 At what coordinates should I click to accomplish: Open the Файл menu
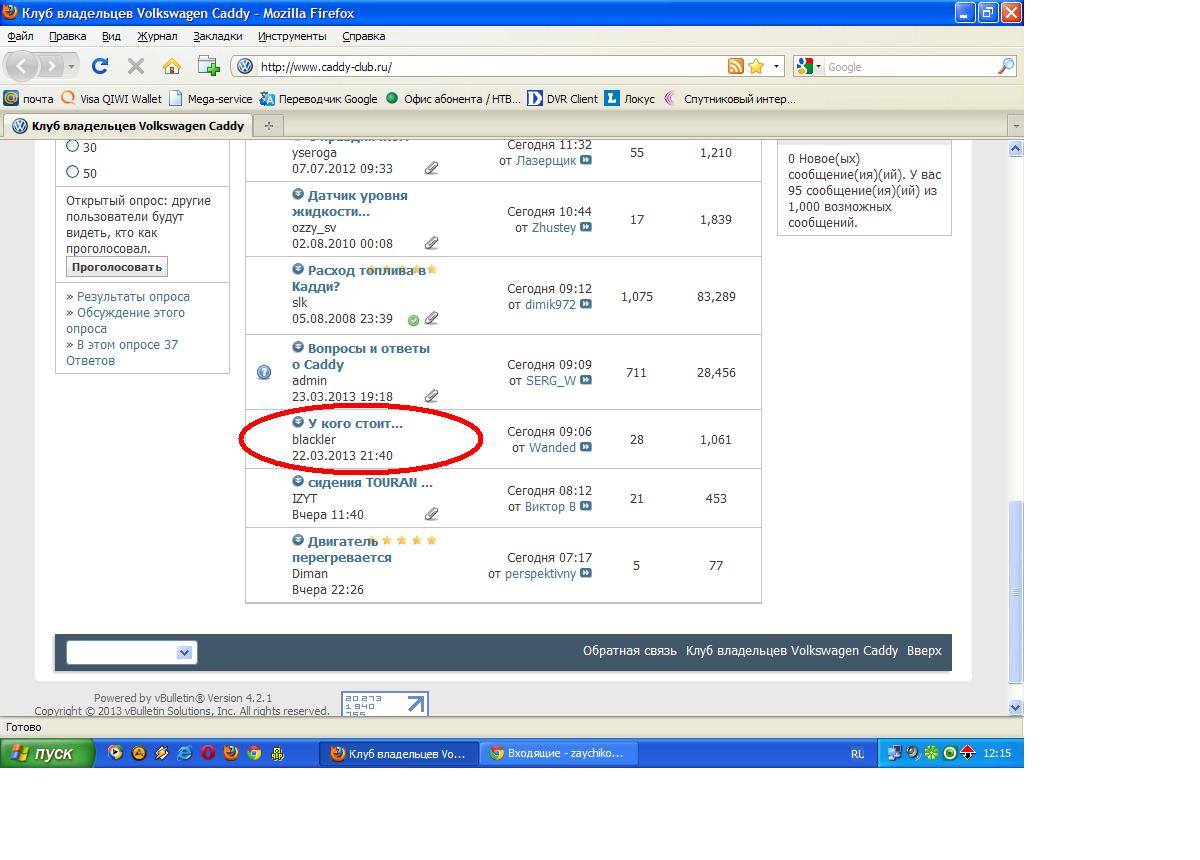[20, 36]
